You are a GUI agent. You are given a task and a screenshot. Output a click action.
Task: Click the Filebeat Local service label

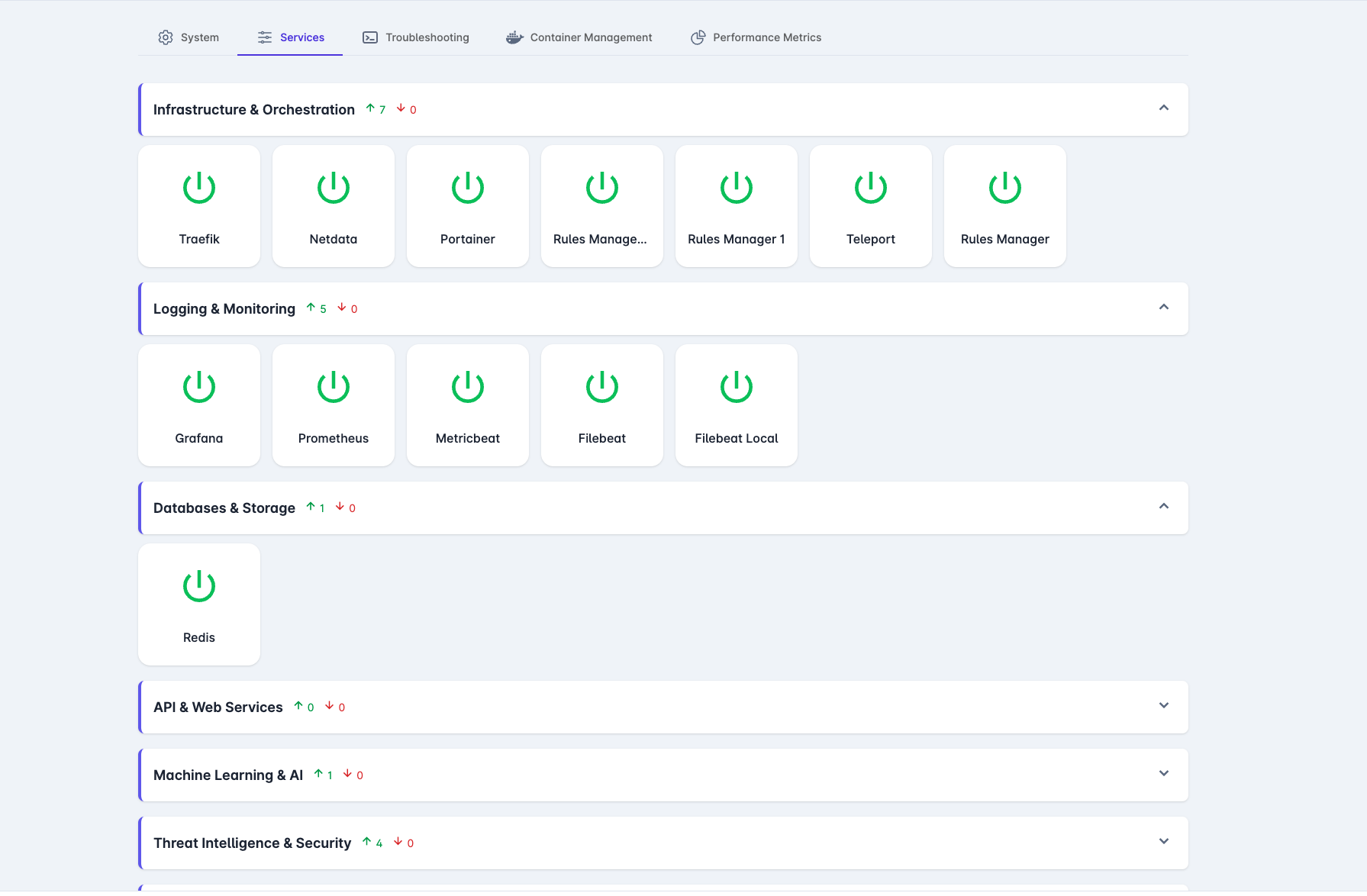click(x=737, y=438)
